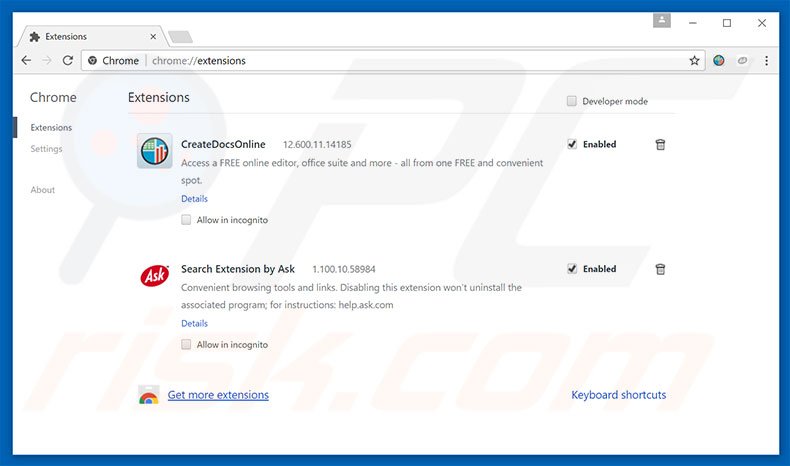790x466 pixels.
Task: Disable the CreateDocsOnline Enabled checkbox
Action: [x=572, y=144]
